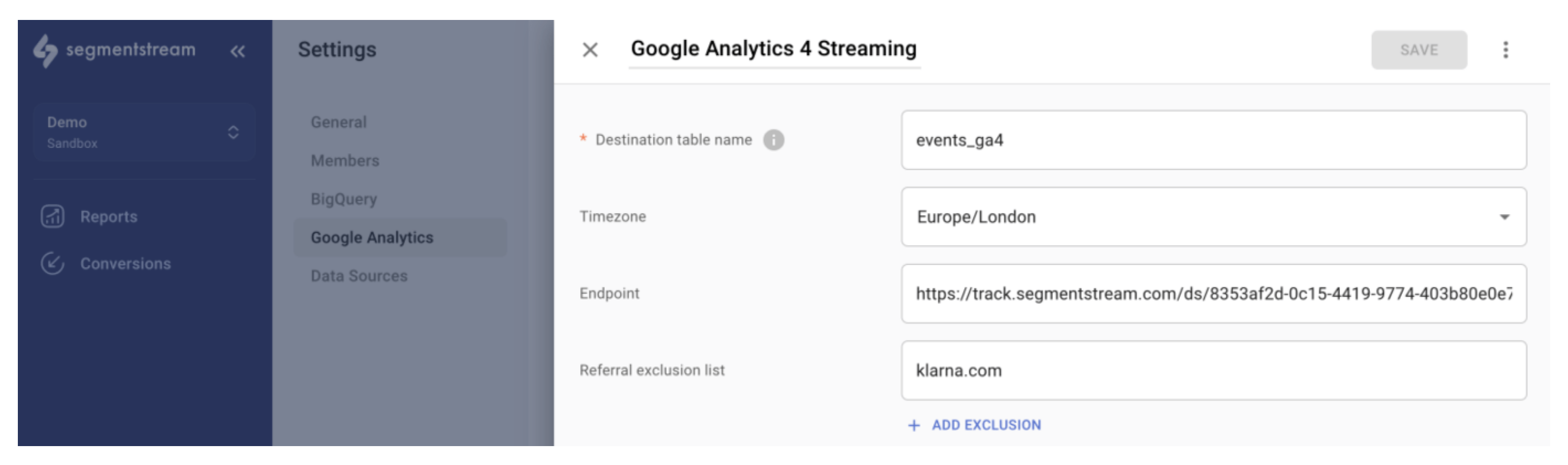The width and height of the screenshot is (1568, 465).
Task: Click the Conversions circular arrow icon
Action: [52, 263]
